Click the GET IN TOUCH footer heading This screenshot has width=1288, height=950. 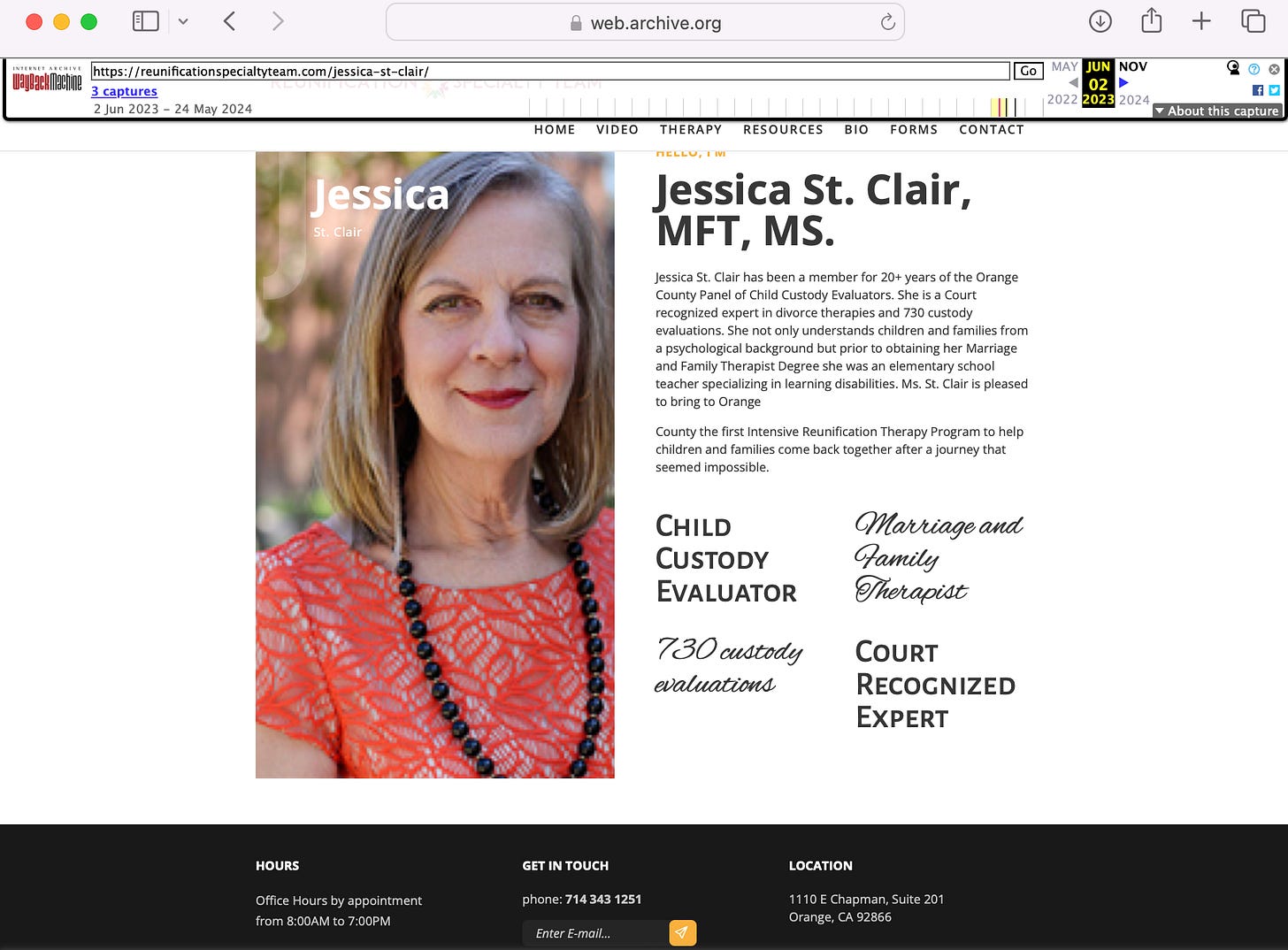565,866
